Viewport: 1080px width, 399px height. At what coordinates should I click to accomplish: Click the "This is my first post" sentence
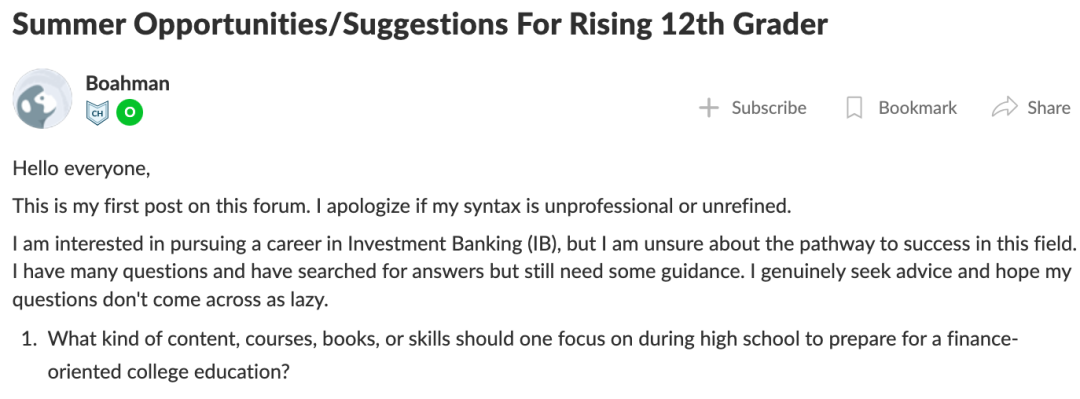402,206
